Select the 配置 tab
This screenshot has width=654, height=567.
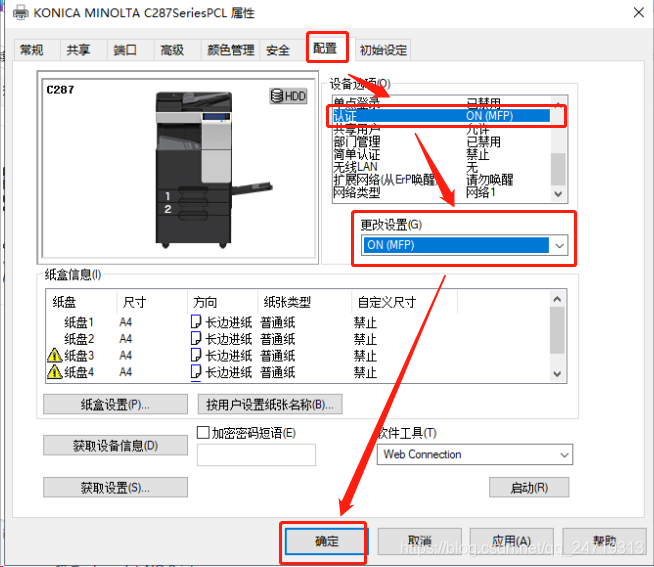click(x=325, y=48)
